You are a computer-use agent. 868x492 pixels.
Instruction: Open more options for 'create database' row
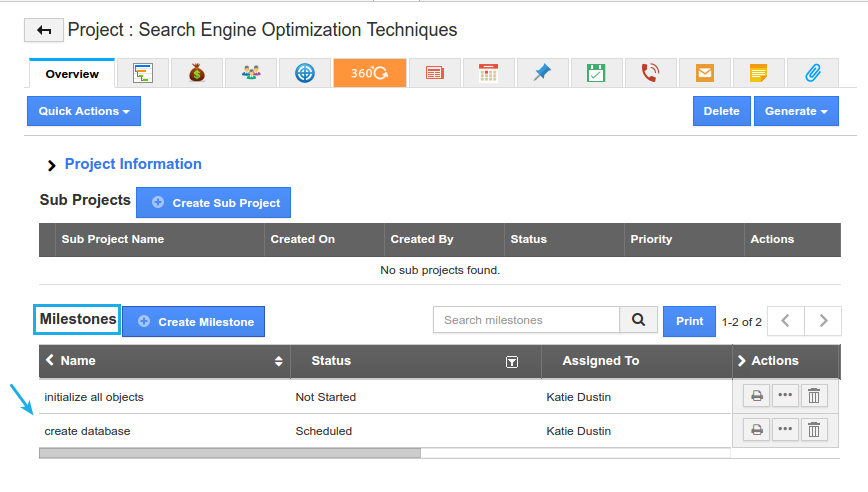[785, 430]
